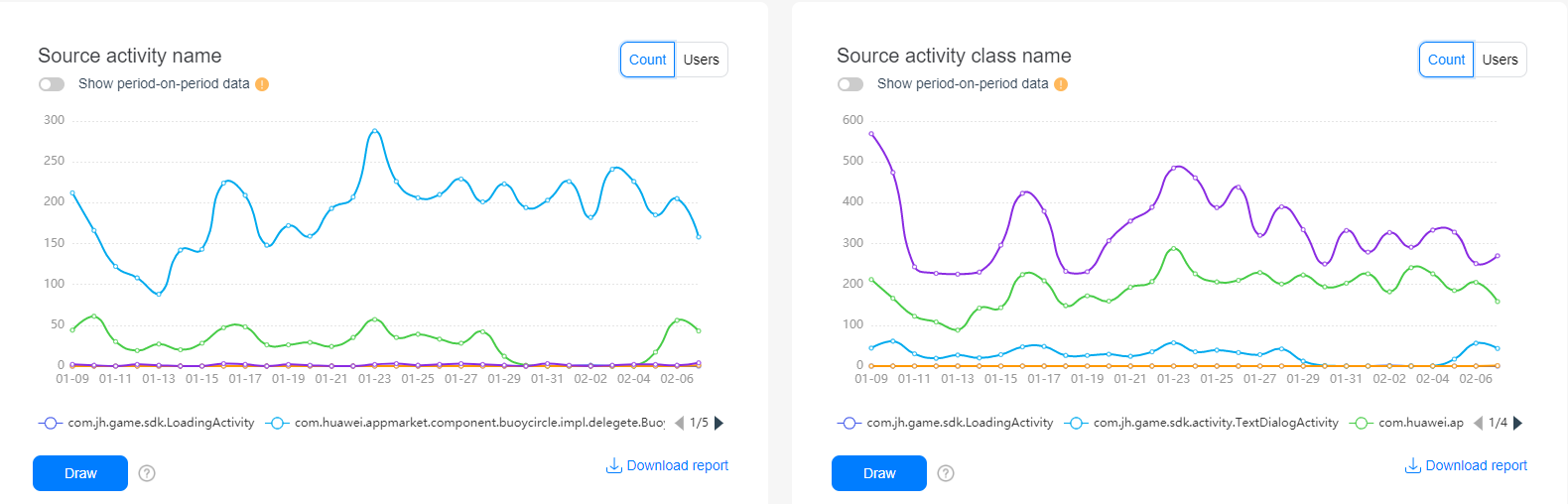
Task: Toggle com.jh.game.sdk.LoadingActivity series in left legend
Action: (147, 423)
